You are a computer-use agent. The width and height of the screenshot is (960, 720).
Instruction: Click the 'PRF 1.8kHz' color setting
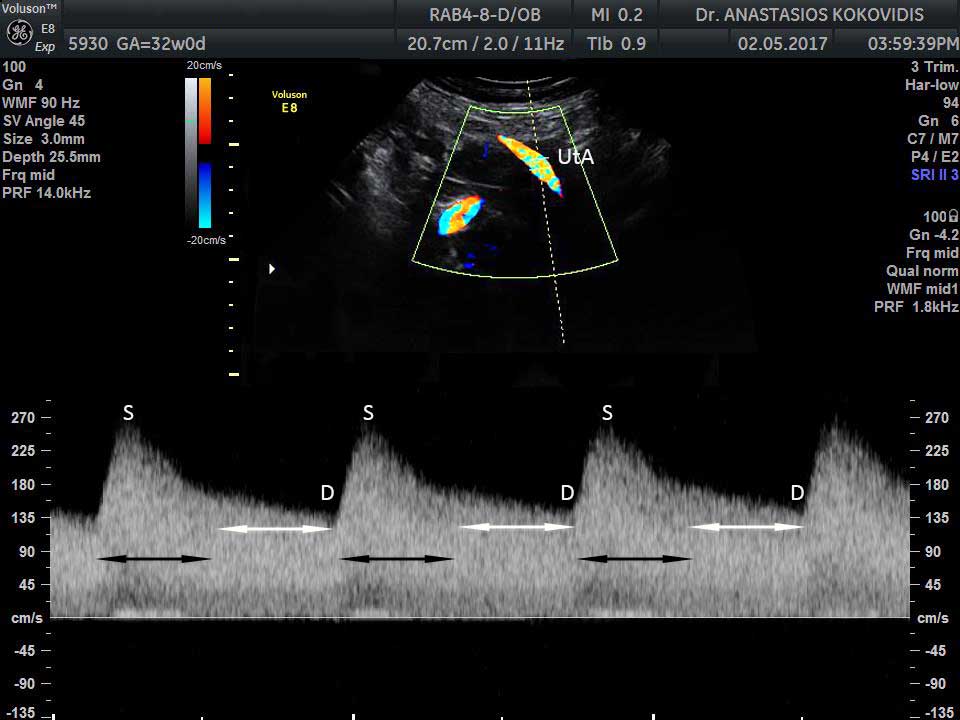[x=917, y=307]
